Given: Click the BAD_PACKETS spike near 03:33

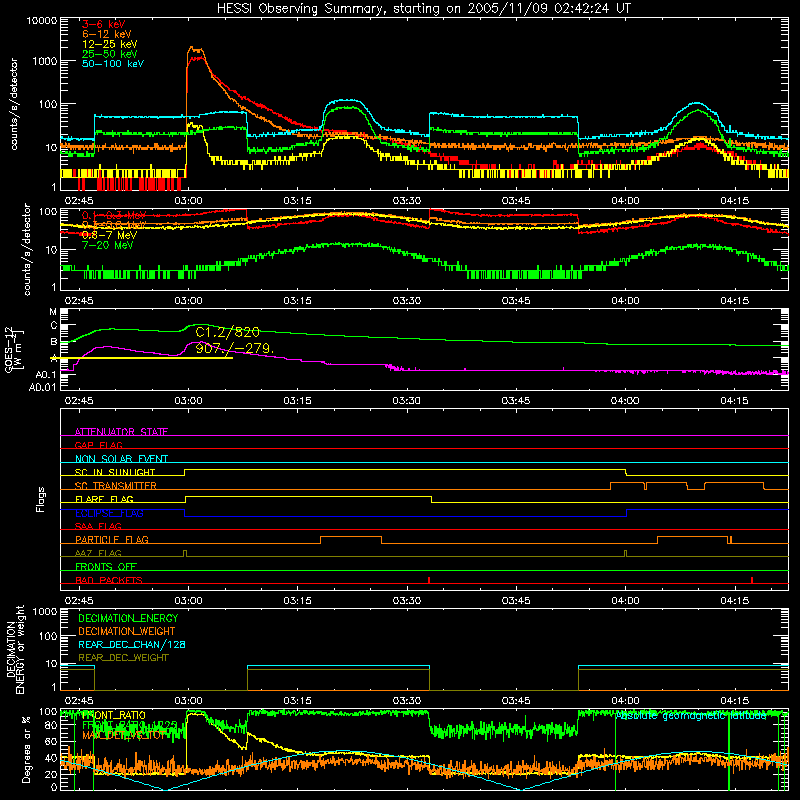Looking at the screenshot, I should [429, 580].
